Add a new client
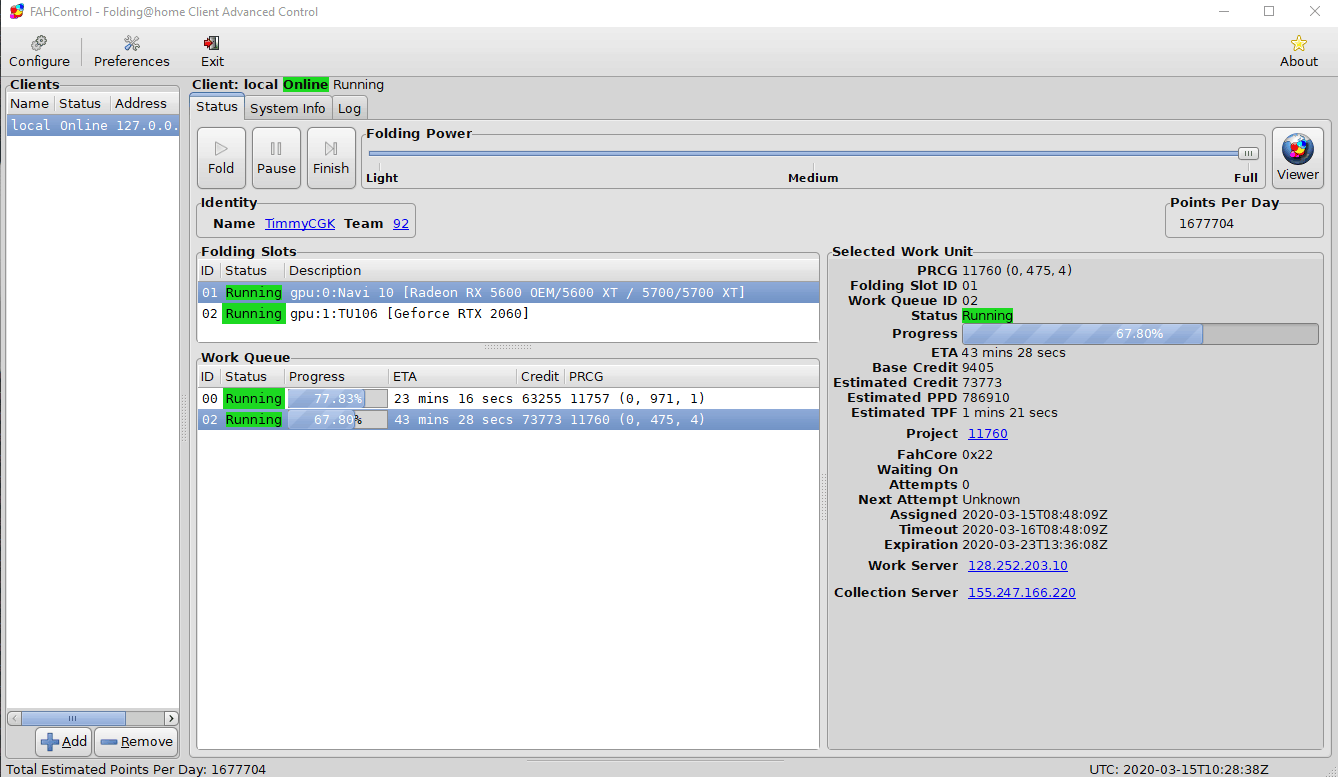This screenshot has width=1338, height=777. click(64, 742)
